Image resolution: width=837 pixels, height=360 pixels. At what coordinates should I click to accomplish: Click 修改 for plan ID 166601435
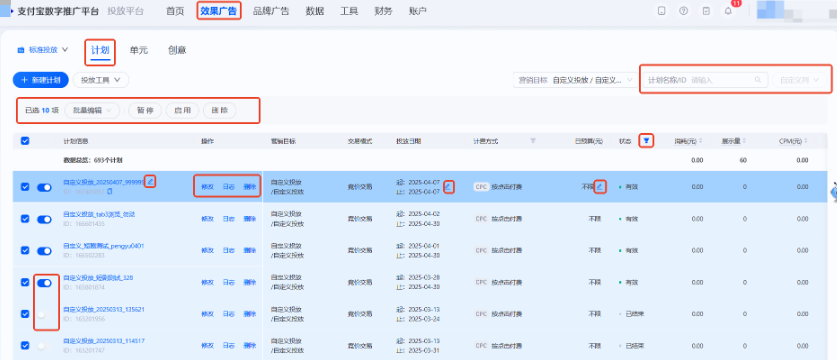pyautogui.click(x=207, y=219)
